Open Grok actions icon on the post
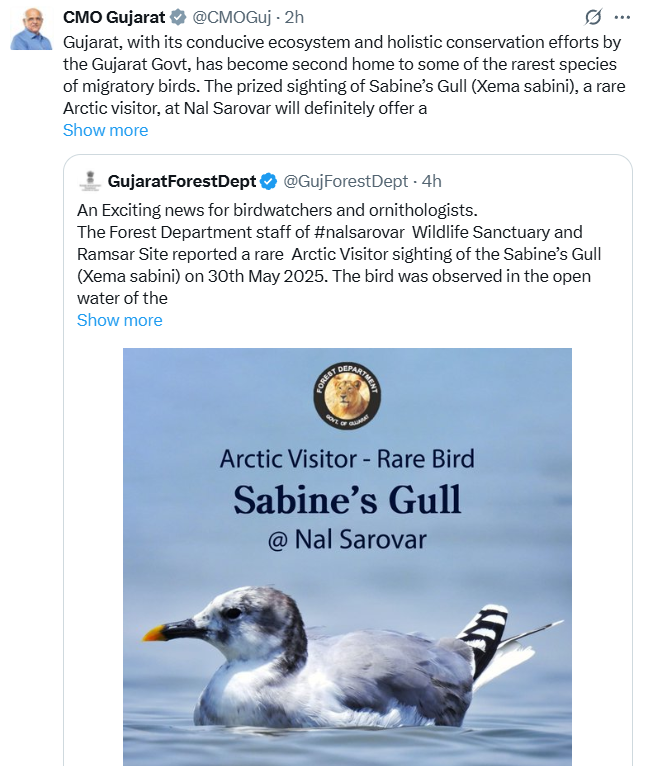 (x=593, y=18)
